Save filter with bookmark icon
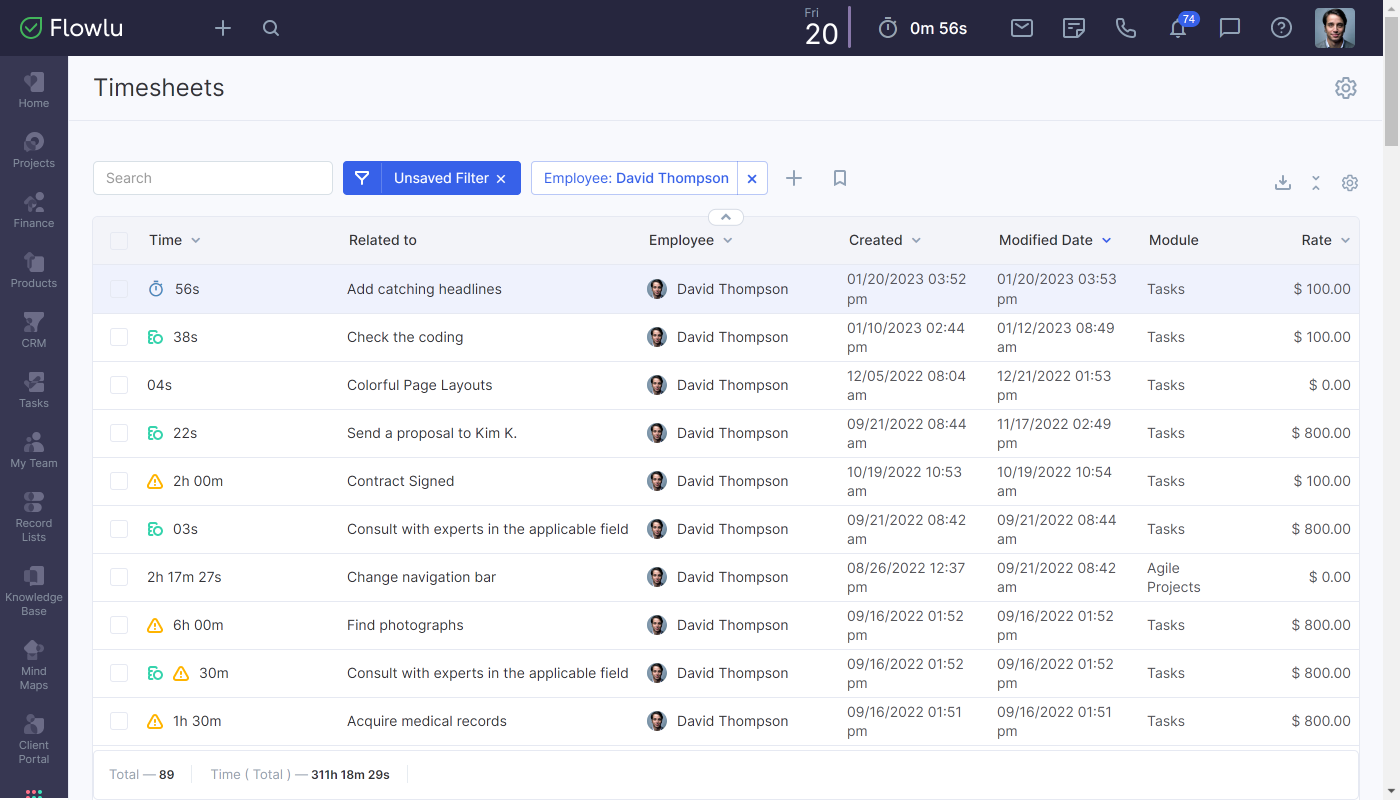 840,178
